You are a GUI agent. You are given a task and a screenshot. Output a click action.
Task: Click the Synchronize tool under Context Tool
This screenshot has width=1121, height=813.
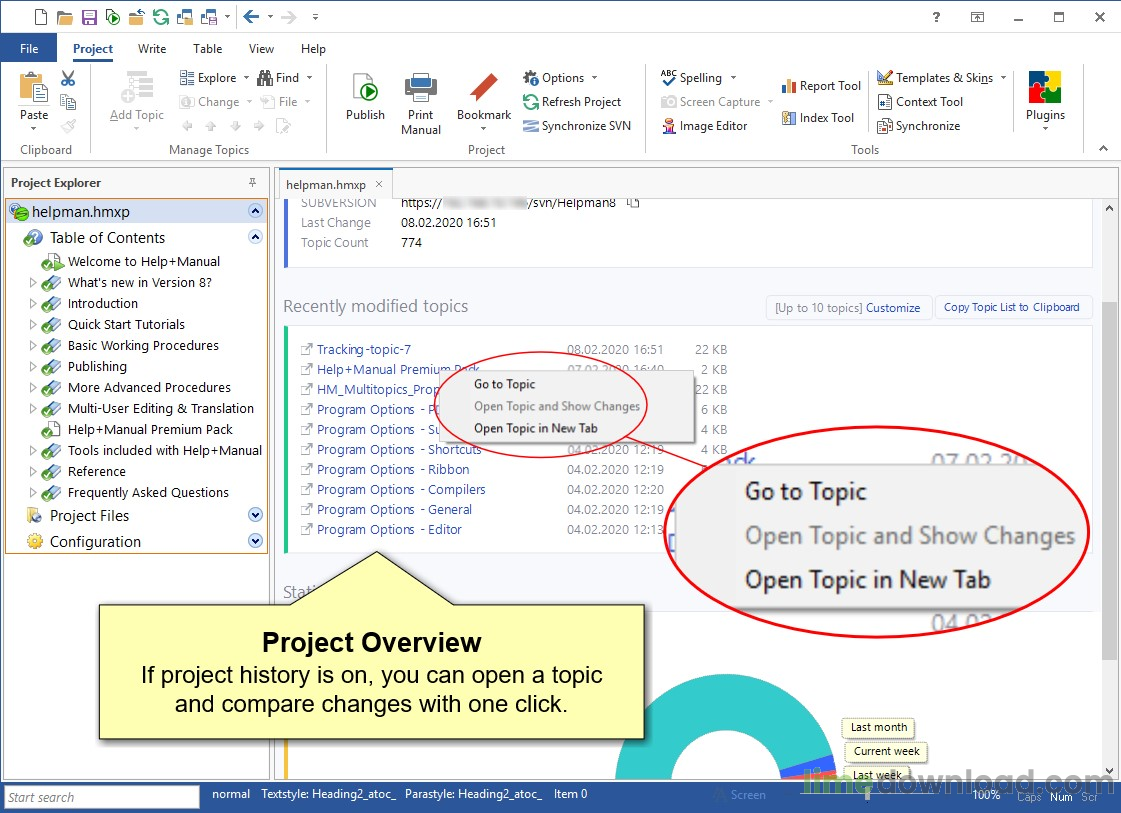(919, 126)
